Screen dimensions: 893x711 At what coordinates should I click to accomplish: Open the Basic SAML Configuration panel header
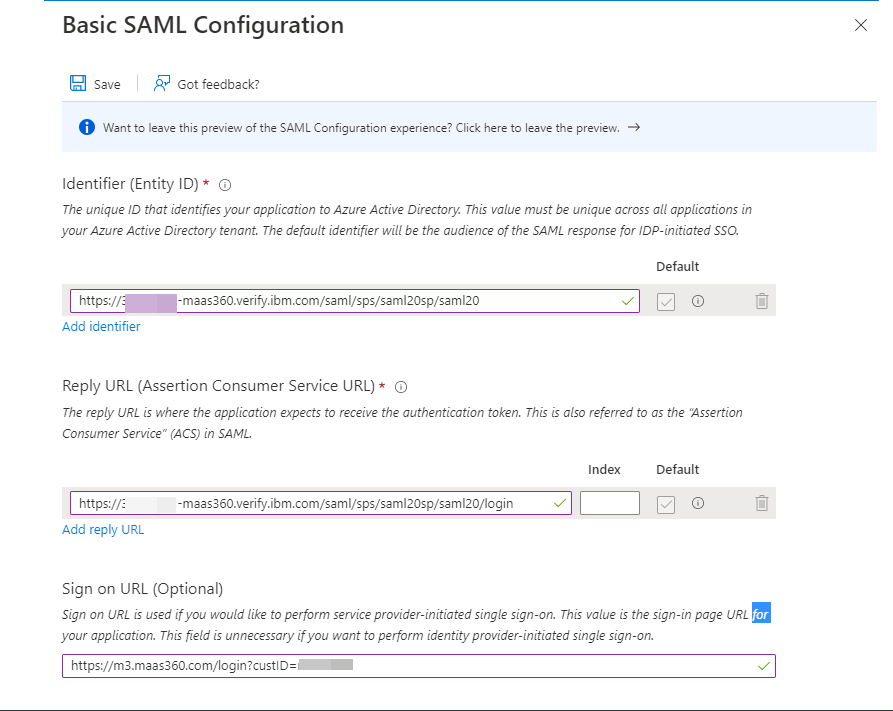coord(202,25)
